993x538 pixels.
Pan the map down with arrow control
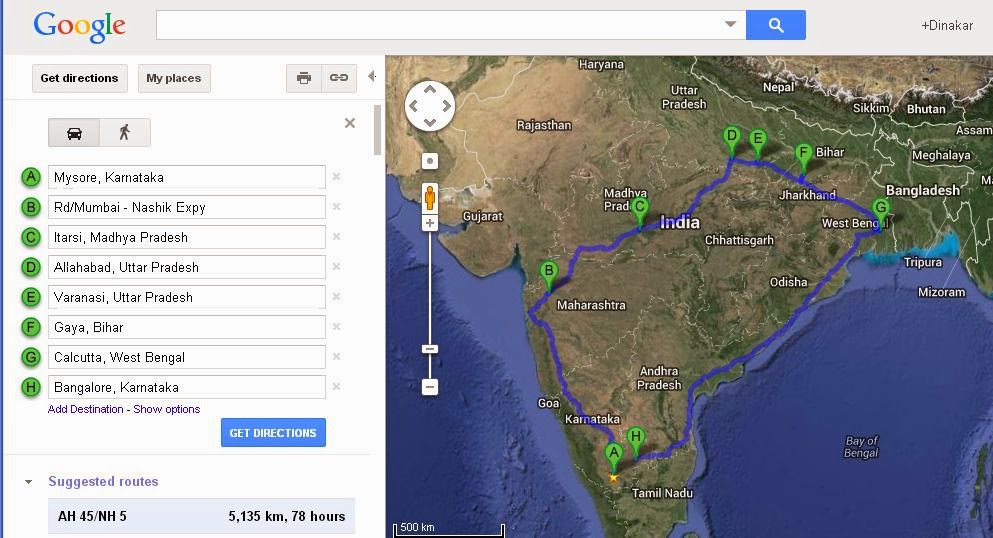(x=430, y=122)
